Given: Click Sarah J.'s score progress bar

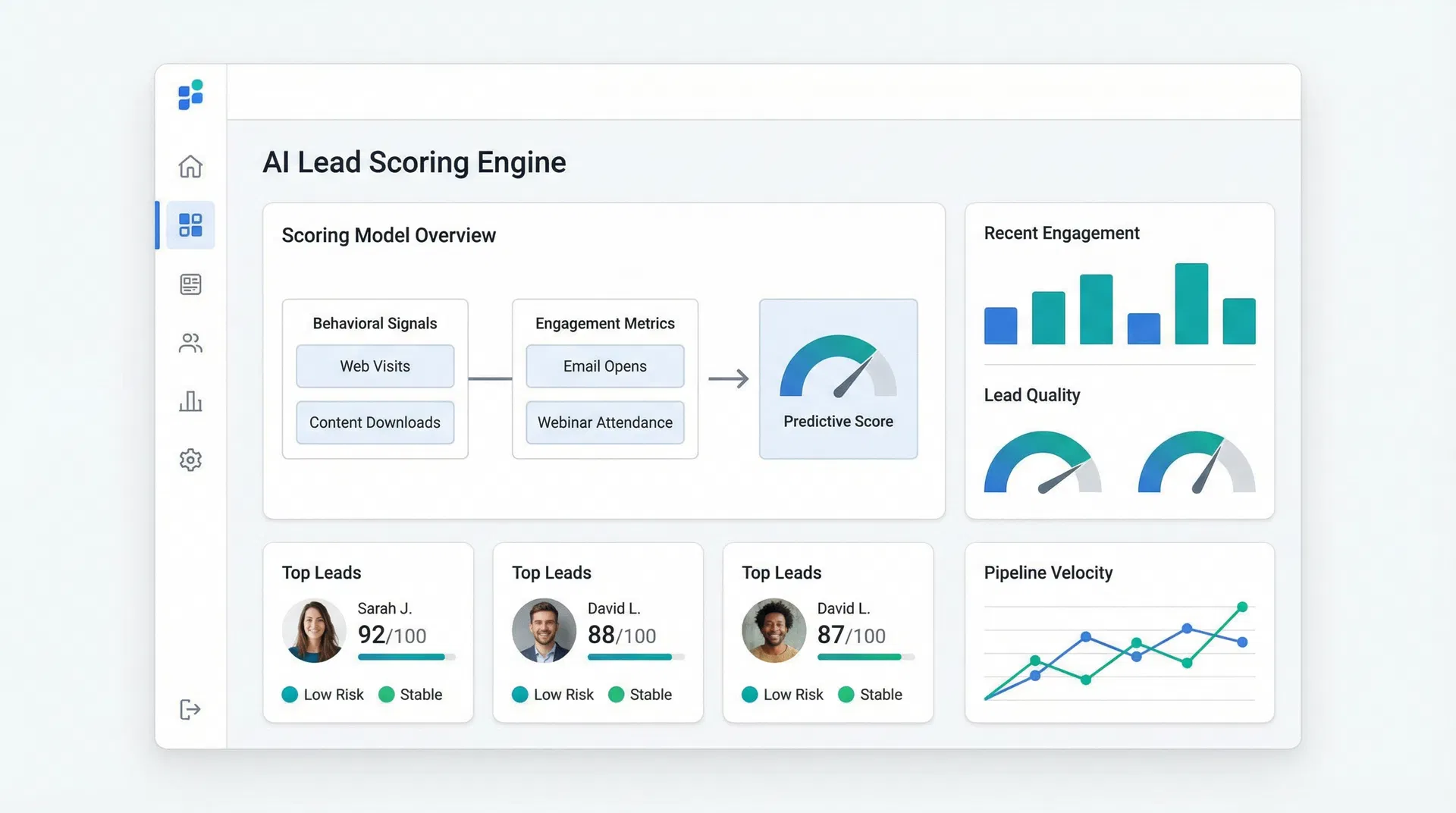Looking at the screenshot, I should point(403,657).
